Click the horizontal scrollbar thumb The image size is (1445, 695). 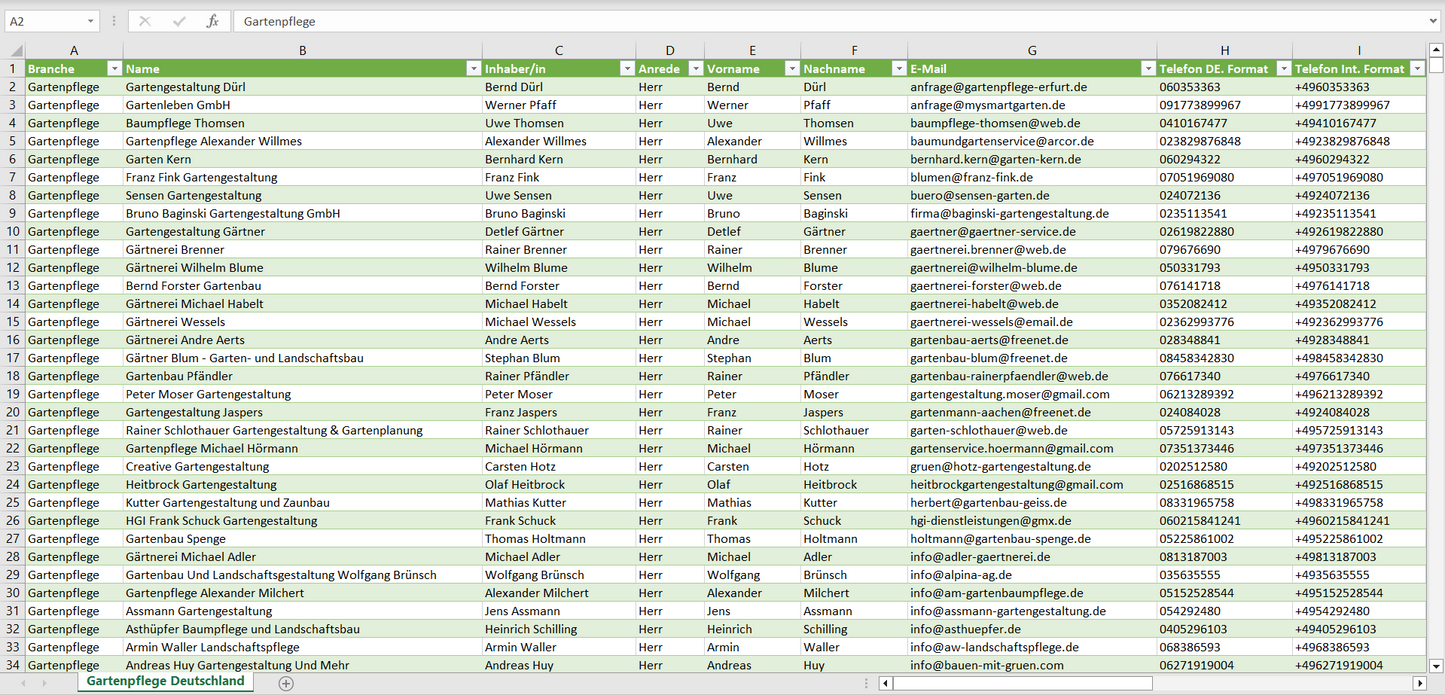point(1021,683)
